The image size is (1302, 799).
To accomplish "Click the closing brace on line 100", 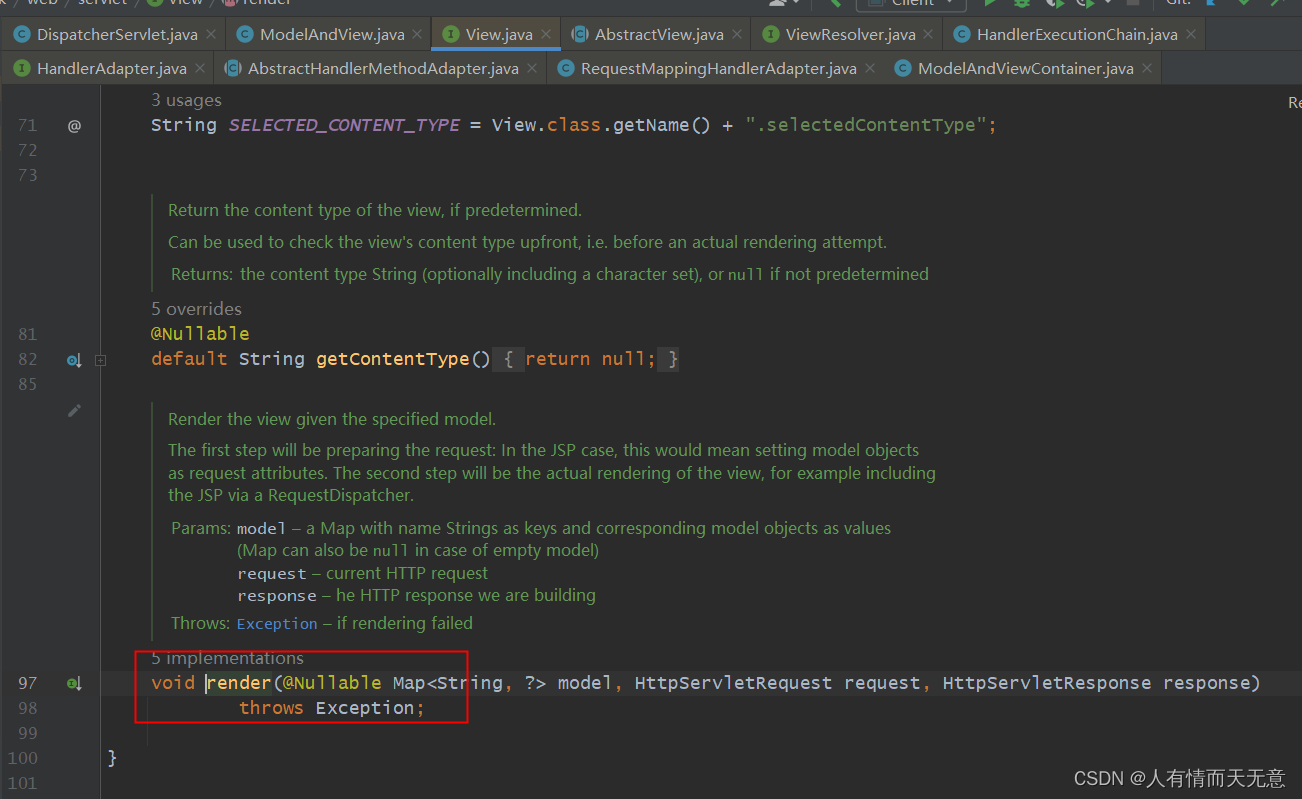I will (x=112, y=758).
